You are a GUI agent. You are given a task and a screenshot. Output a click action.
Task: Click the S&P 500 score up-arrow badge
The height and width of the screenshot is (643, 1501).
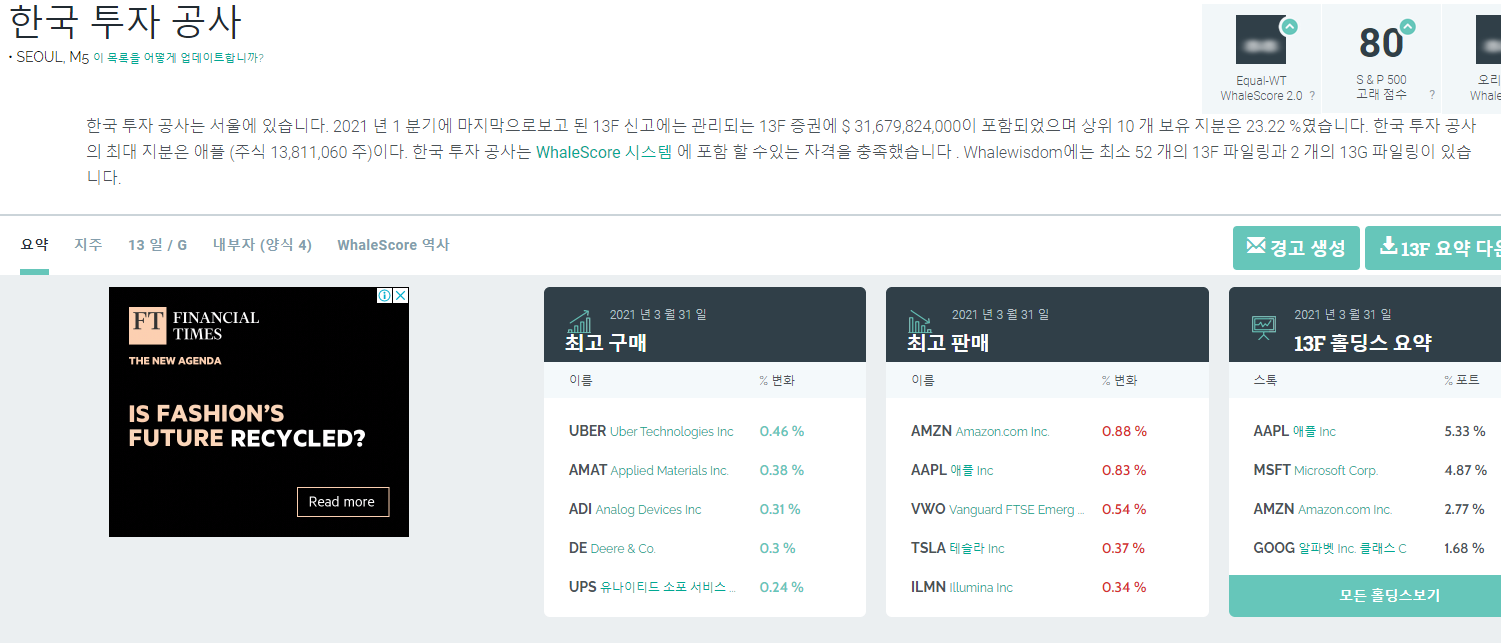[1408, 27]
